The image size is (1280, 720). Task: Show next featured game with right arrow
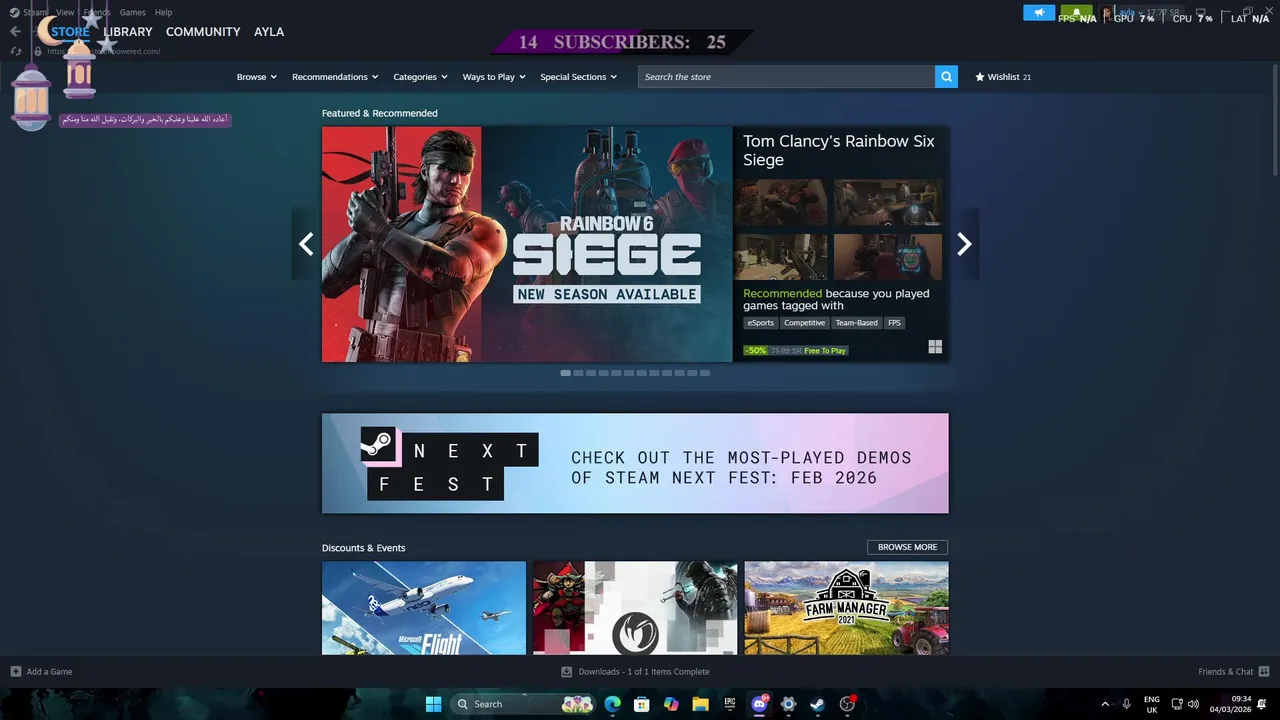(x=964, y=244)
